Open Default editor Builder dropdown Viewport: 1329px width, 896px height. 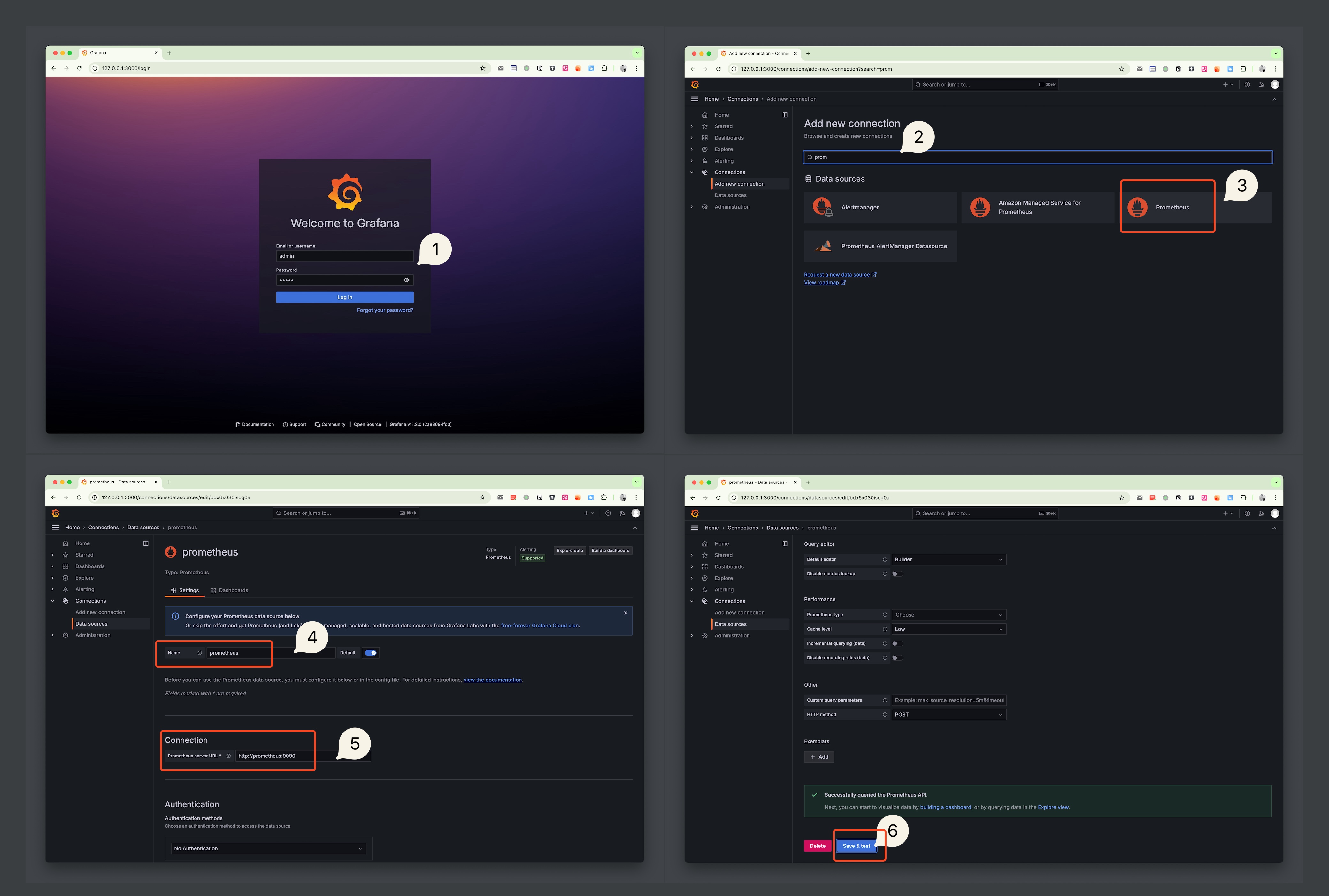point(949,559)
